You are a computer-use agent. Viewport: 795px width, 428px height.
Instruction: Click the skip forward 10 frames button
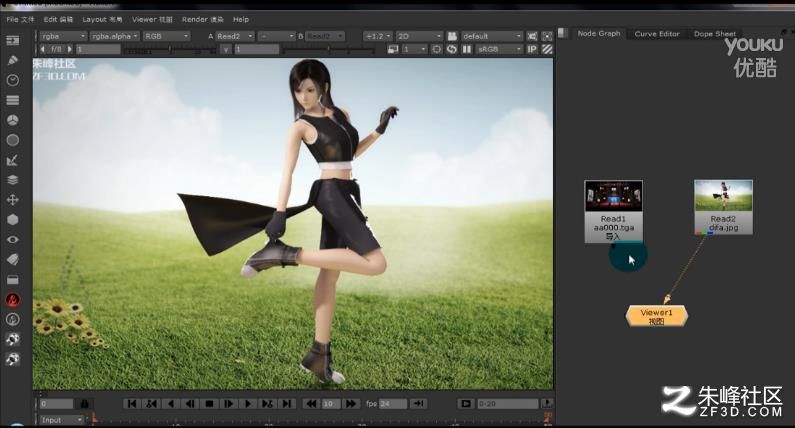350,404
